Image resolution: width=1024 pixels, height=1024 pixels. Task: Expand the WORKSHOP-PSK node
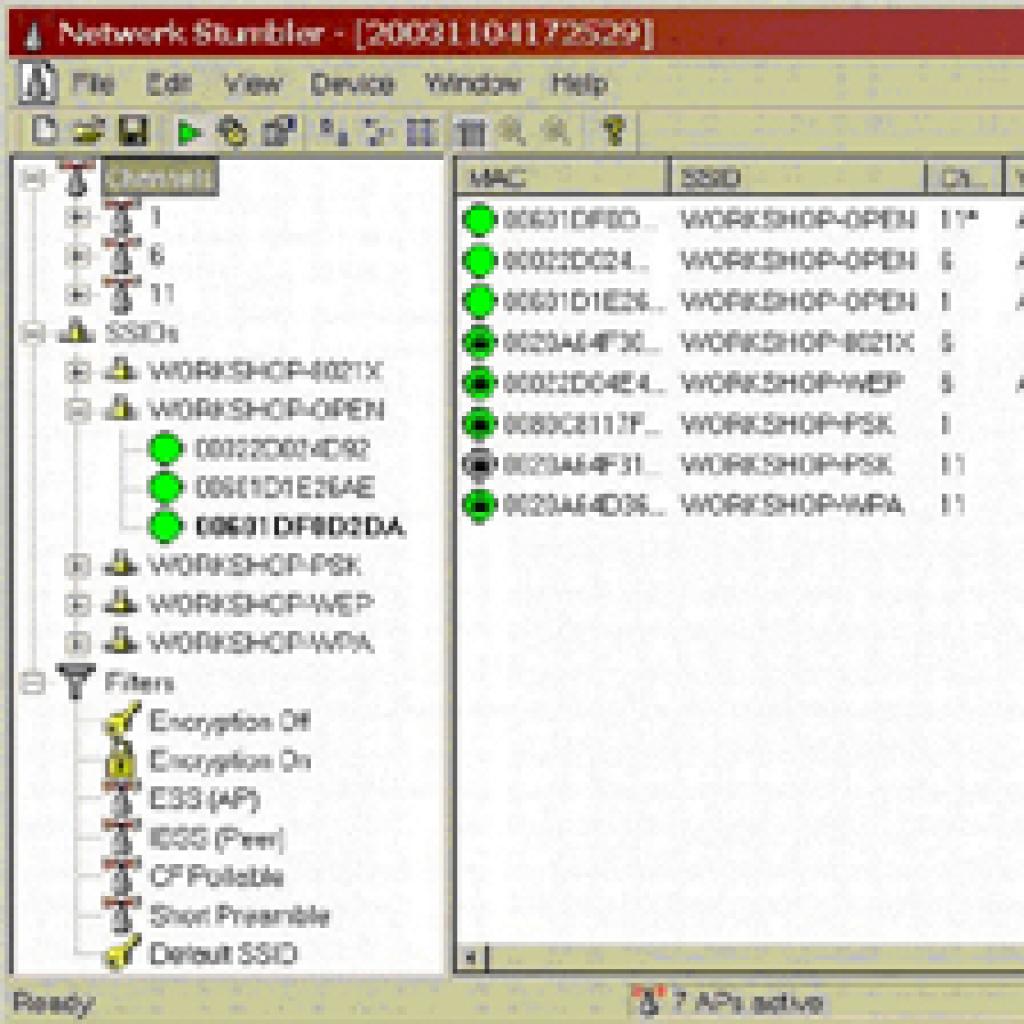pos(77,566)
